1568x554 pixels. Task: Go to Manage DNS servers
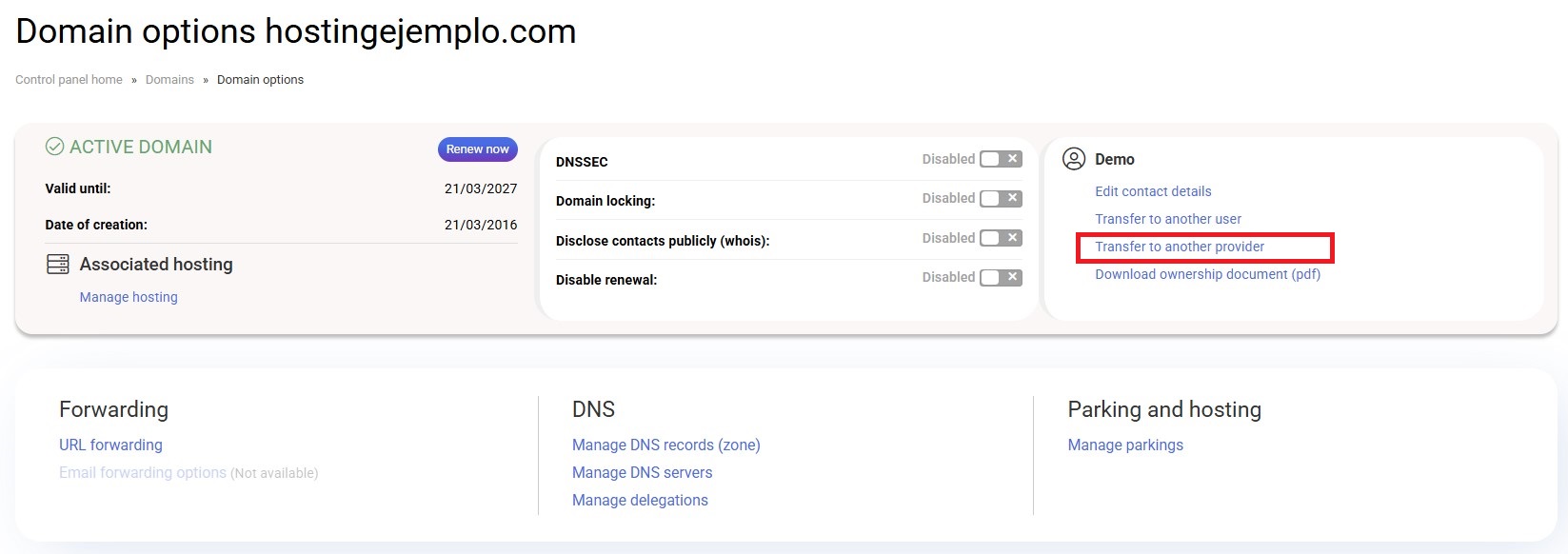(642, 472)
